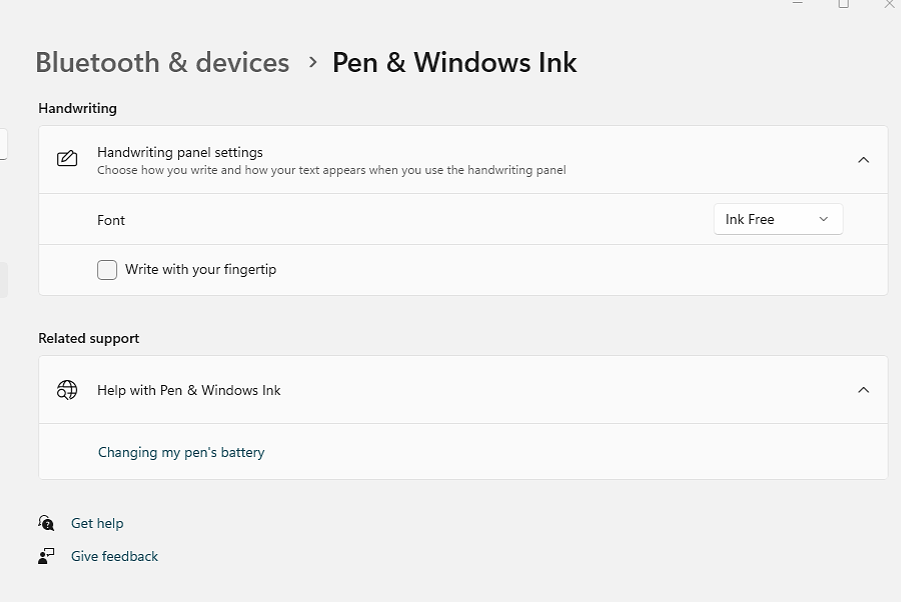The width and height of the screenshot is (901, 602).
Task: Enable Write with your fingertip
Action: point(106,269)
